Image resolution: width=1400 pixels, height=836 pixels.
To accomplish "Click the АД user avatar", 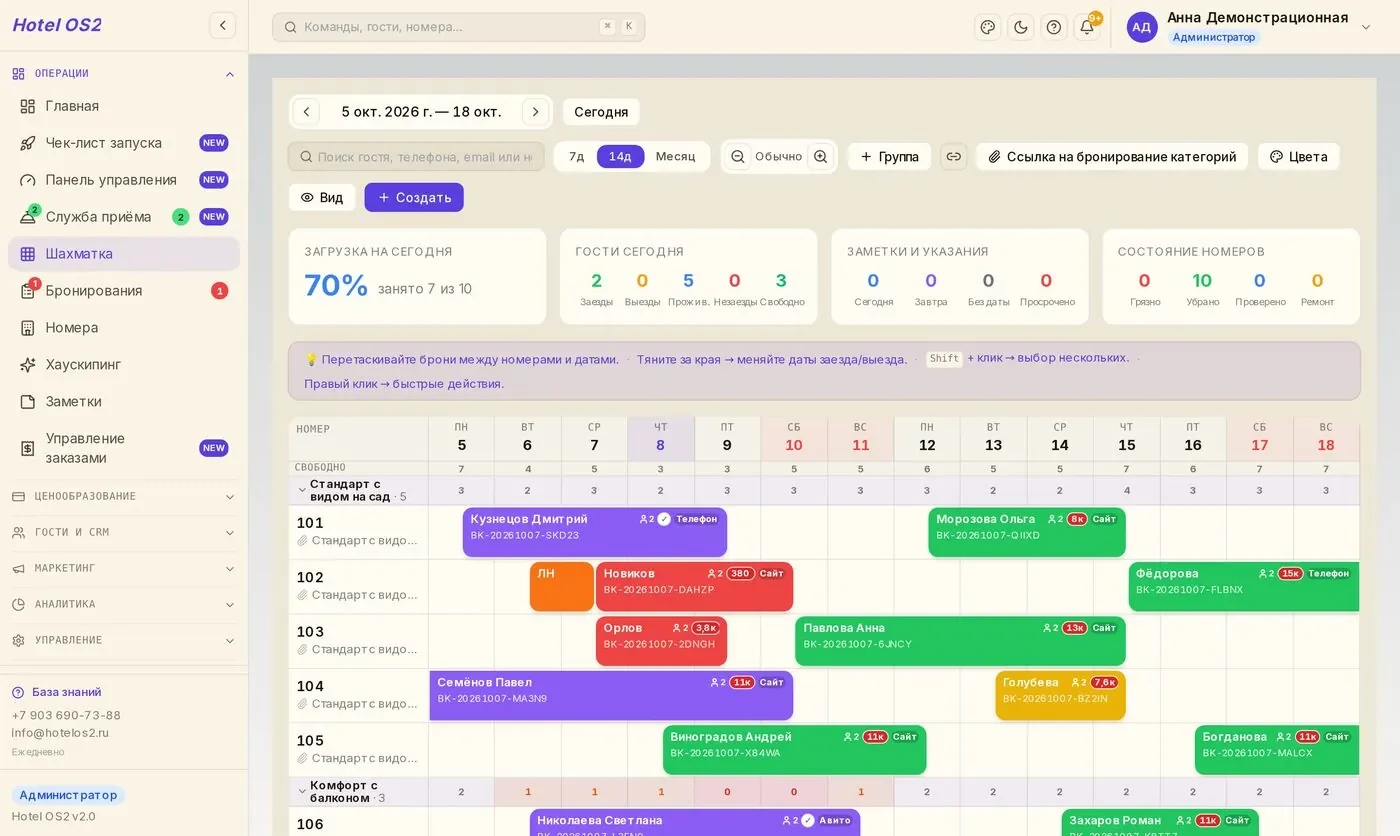I will [1142, 27].
